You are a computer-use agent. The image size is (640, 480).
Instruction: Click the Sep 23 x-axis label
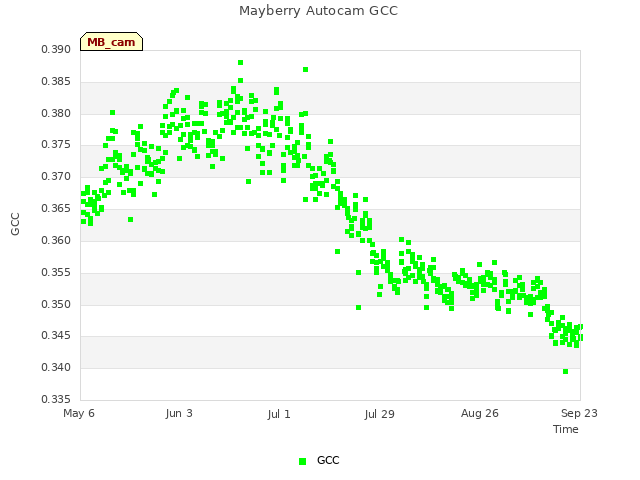(579, 413)
